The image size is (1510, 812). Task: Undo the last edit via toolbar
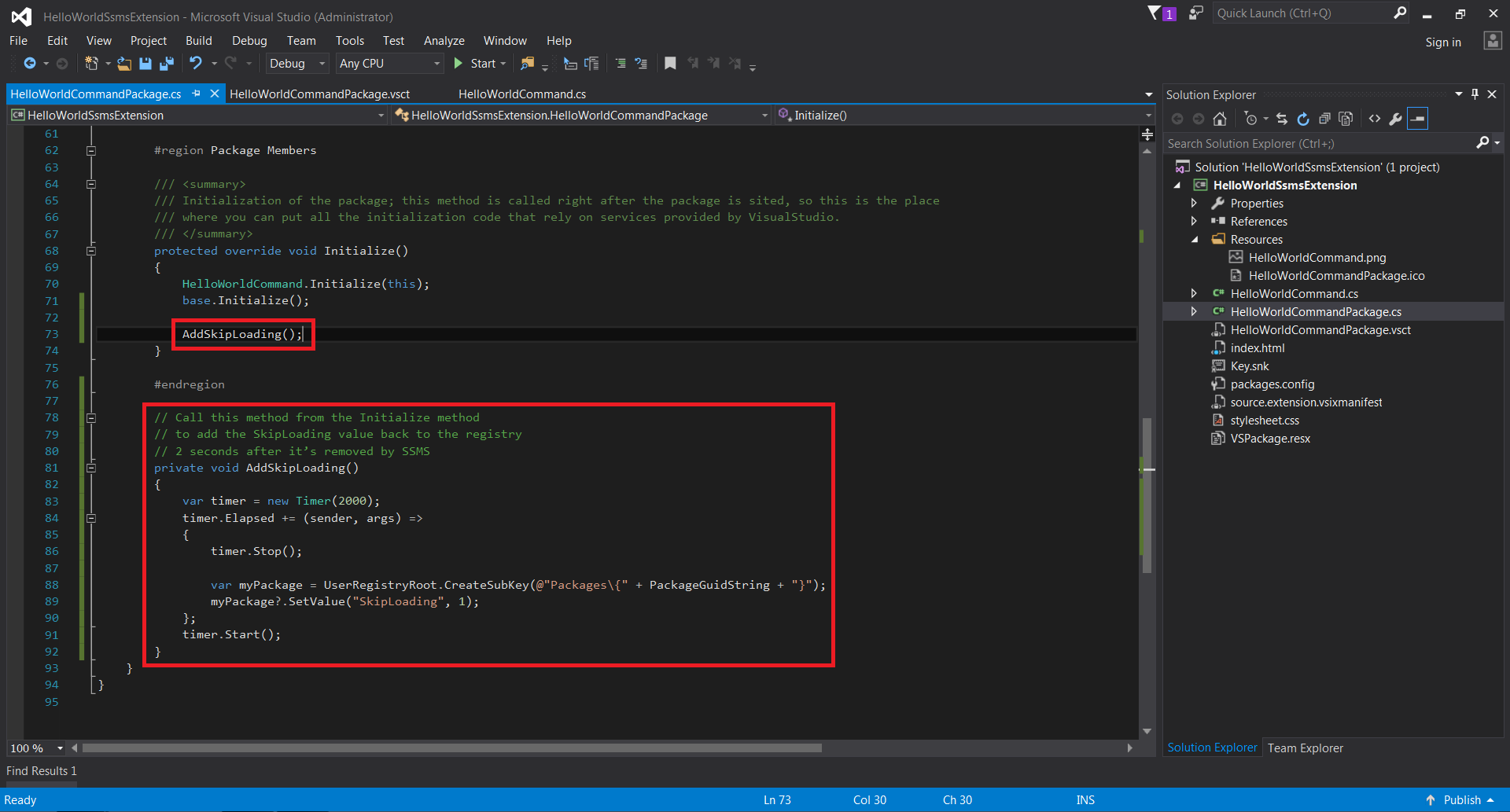pyautogui.click(x=196, y=64)
